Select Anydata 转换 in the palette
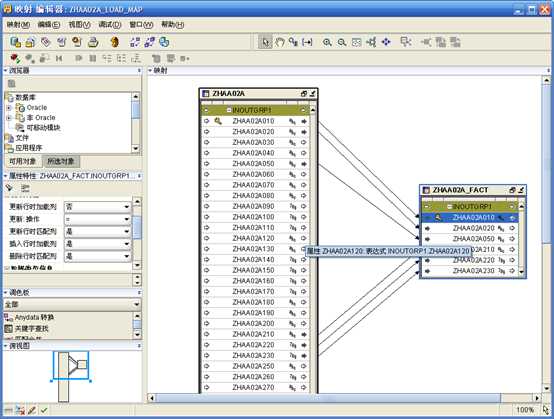This screenshot has height=419, width=554. (x=34, y=317)
